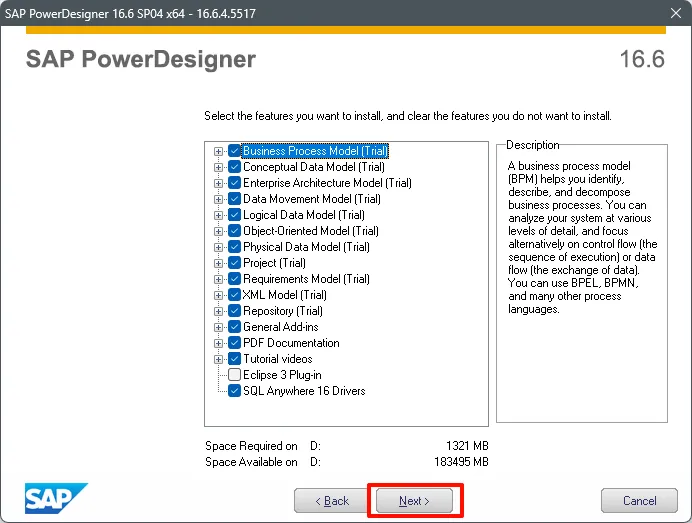Expand the XML Model node

coord(218,295)
